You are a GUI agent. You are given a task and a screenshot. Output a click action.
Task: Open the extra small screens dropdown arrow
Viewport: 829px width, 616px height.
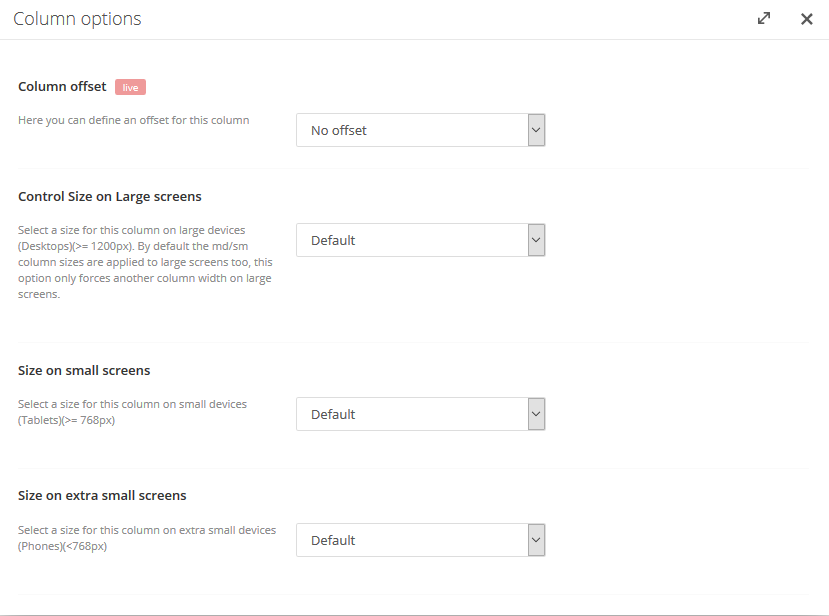tap(536, 540)
